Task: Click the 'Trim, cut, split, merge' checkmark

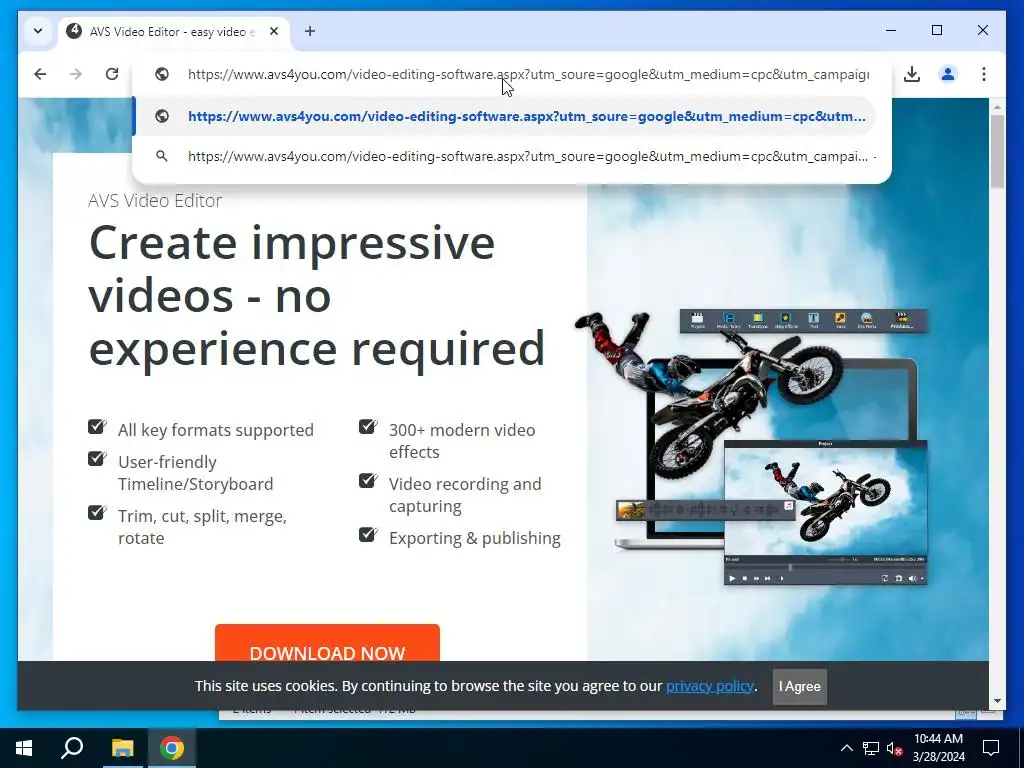Action: tap(97, 513)
